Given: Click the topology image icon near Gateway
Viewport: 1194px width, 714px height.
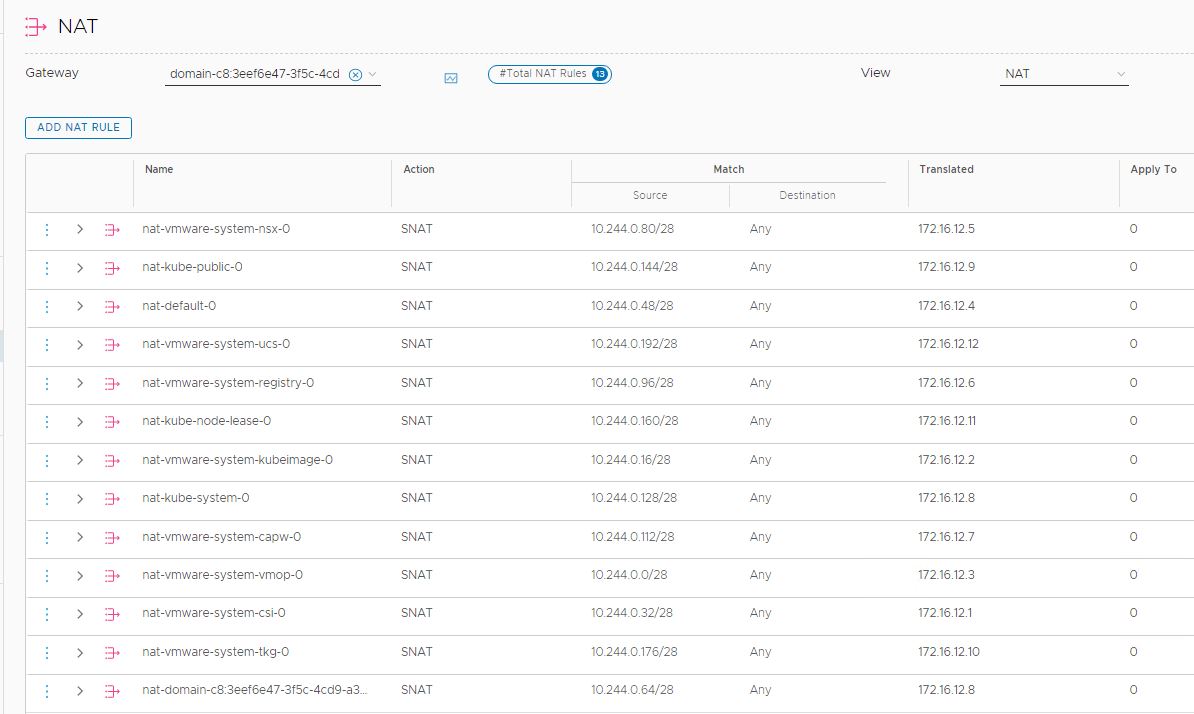Looking at the screenshot, I should (451, 78).
